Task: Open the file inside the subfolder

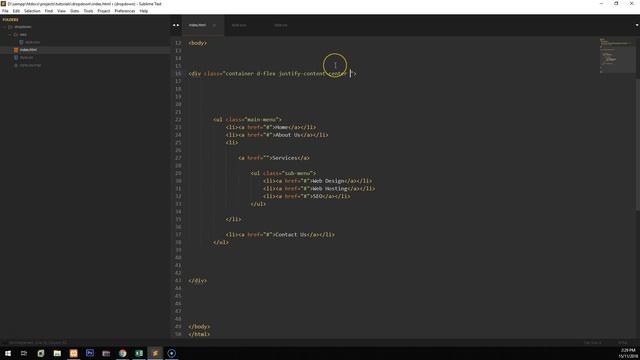Action: tap(32, 42)
